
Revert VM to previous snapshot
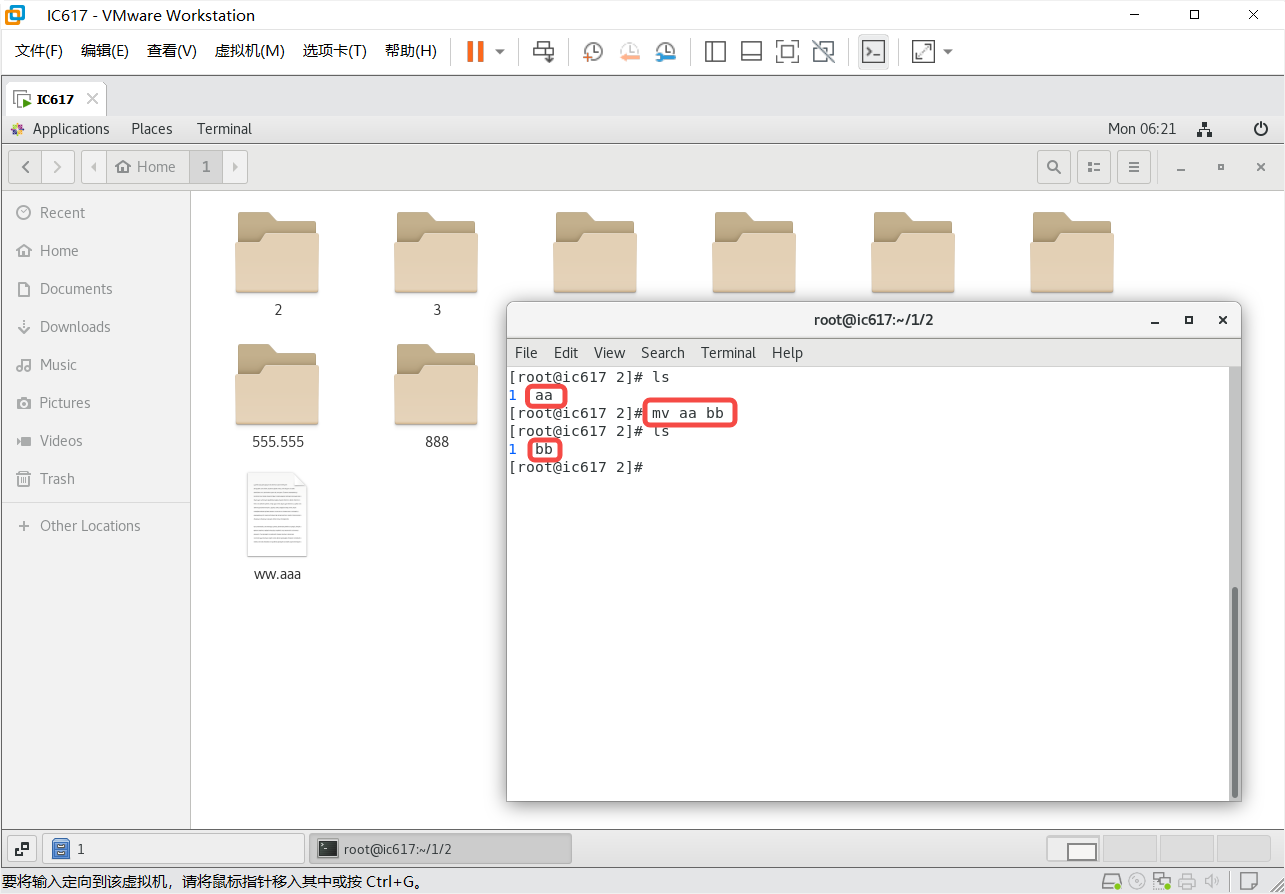click(x=629, y=51)
